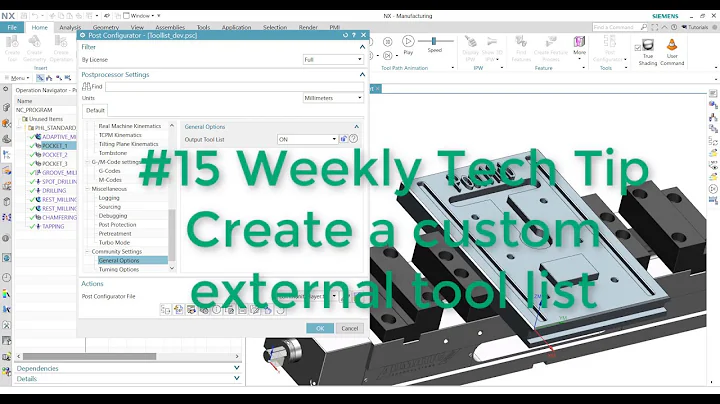Open the File menu

click(12, 28)
